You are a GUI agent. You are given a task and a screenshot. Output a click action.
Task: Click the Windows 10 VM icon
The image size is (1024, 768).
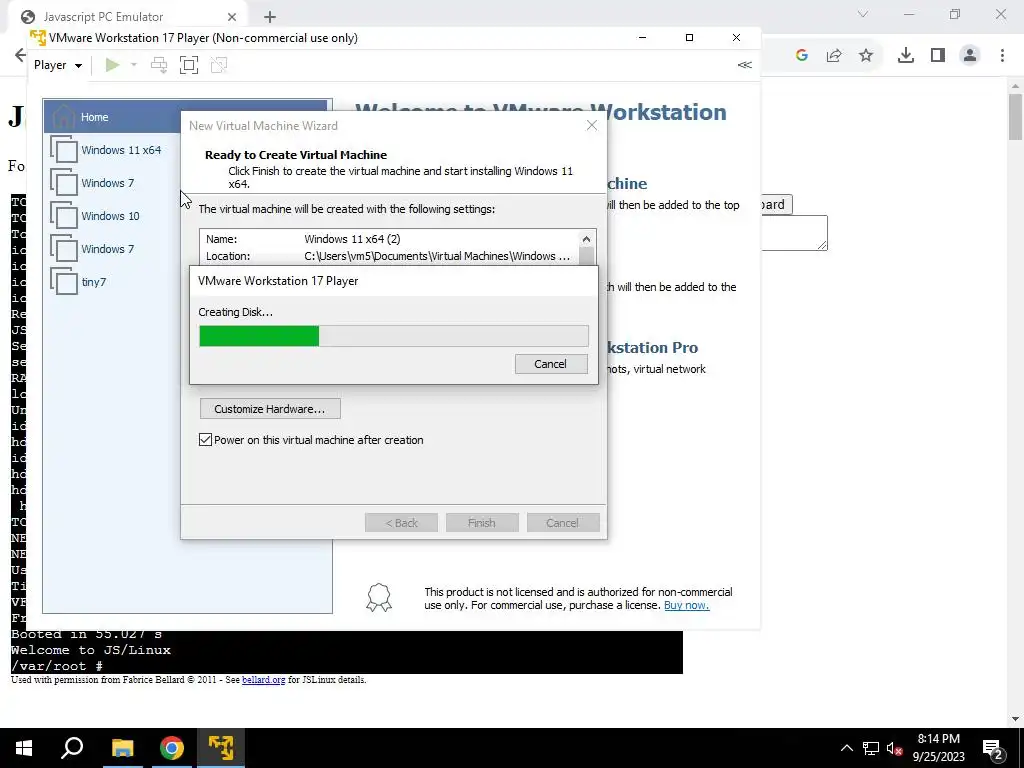click(x=63, y=216)
